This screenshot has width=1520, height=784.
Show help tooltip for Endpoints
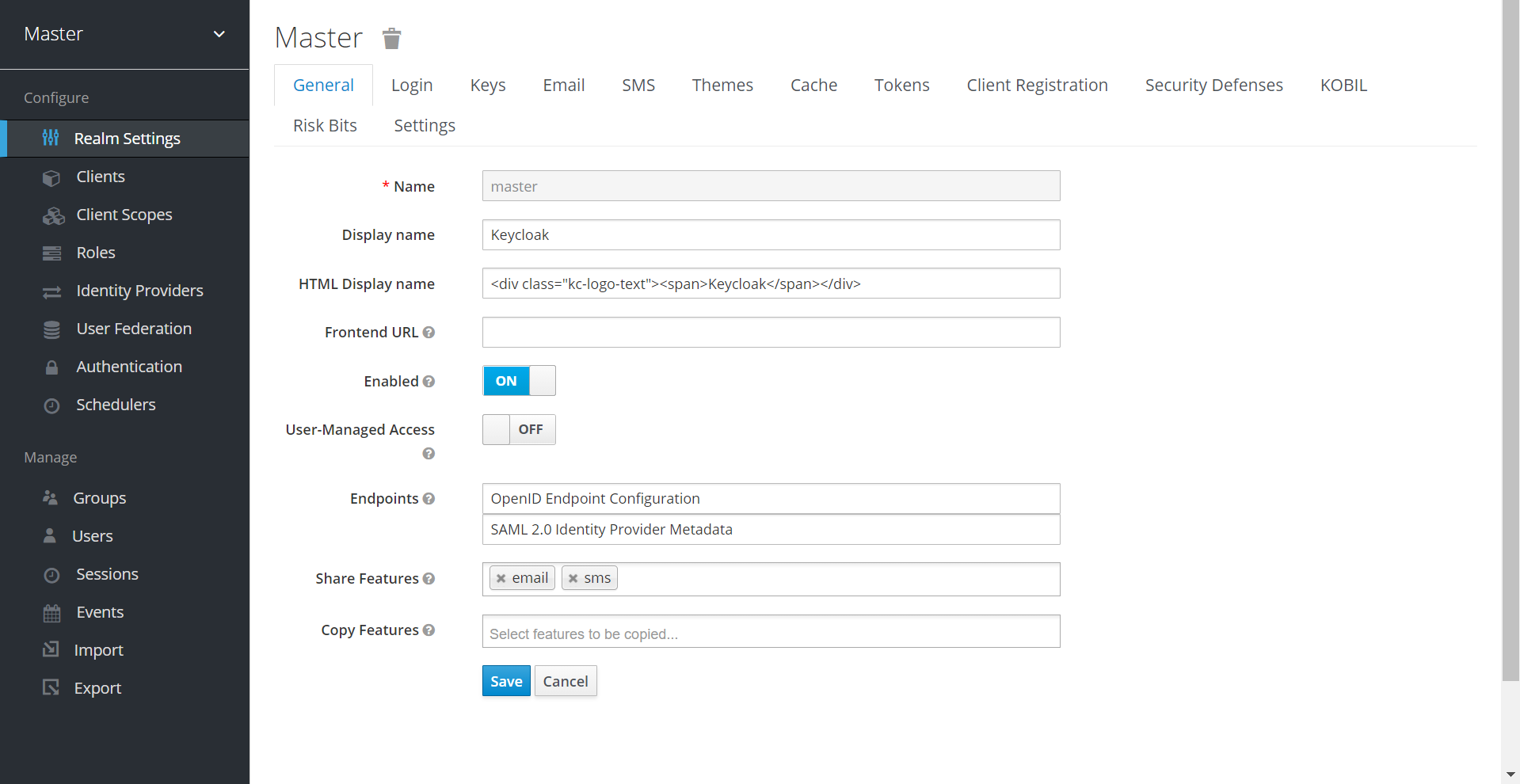pyautogui.click(x=429, y=499)
